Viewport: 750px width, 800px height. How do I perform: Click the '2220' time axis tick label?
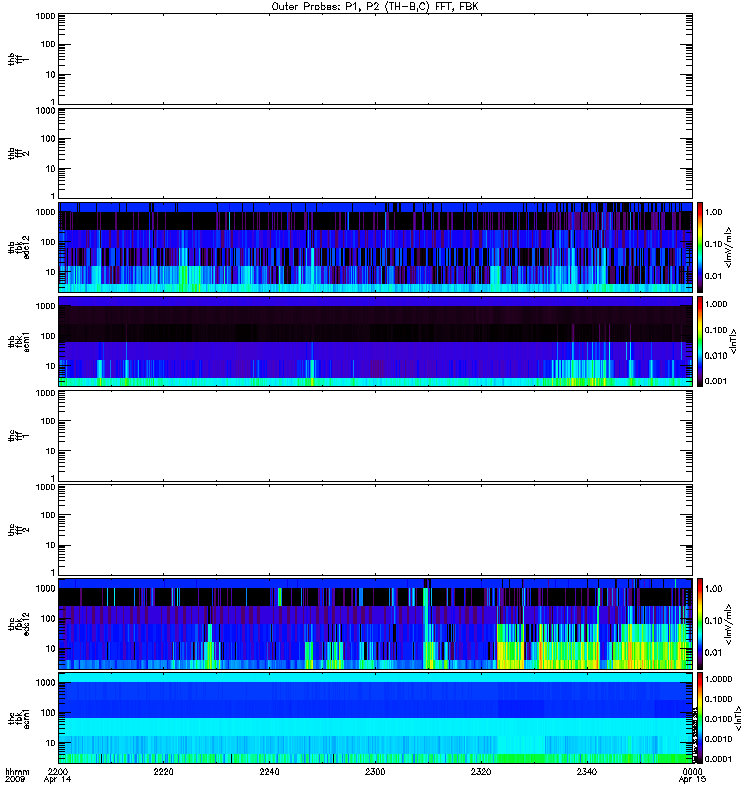coord(163,771)
